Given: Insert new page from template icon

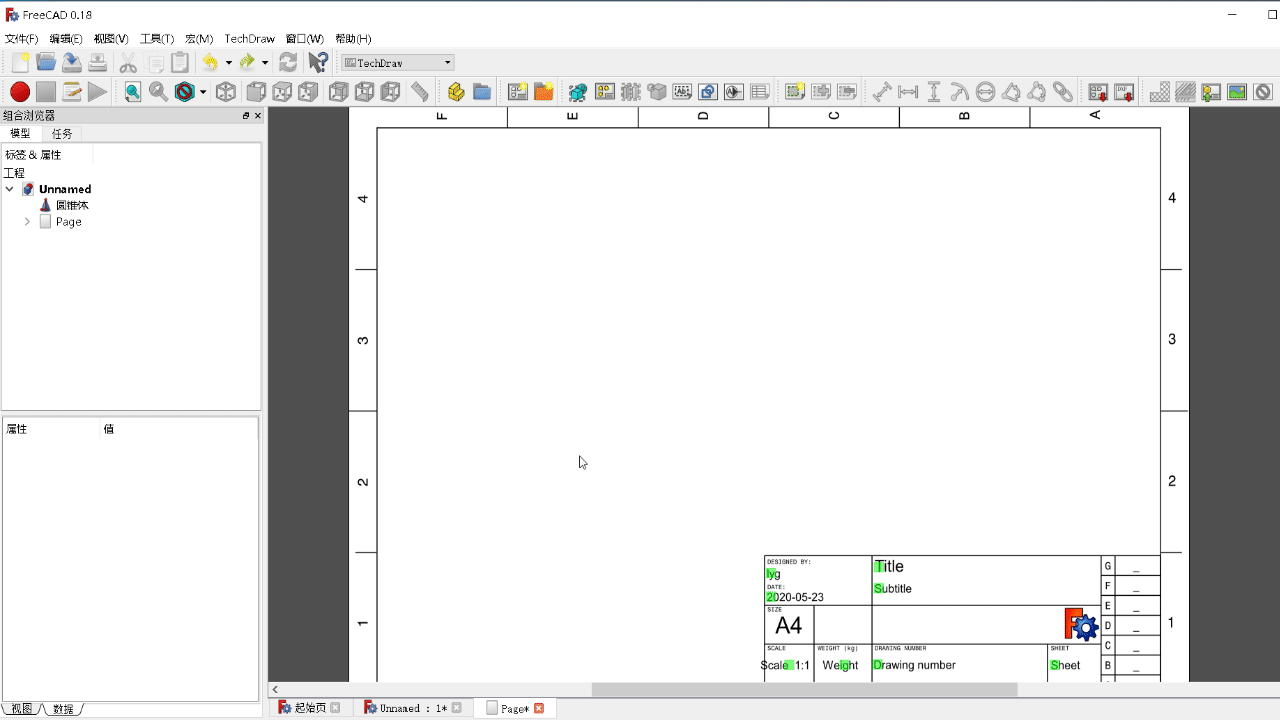Looking at the screenshot, I should tap(544, 92).
